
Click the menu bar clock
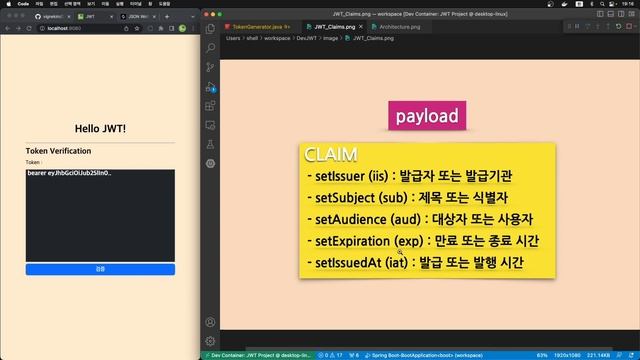click(x=628, y=4)
